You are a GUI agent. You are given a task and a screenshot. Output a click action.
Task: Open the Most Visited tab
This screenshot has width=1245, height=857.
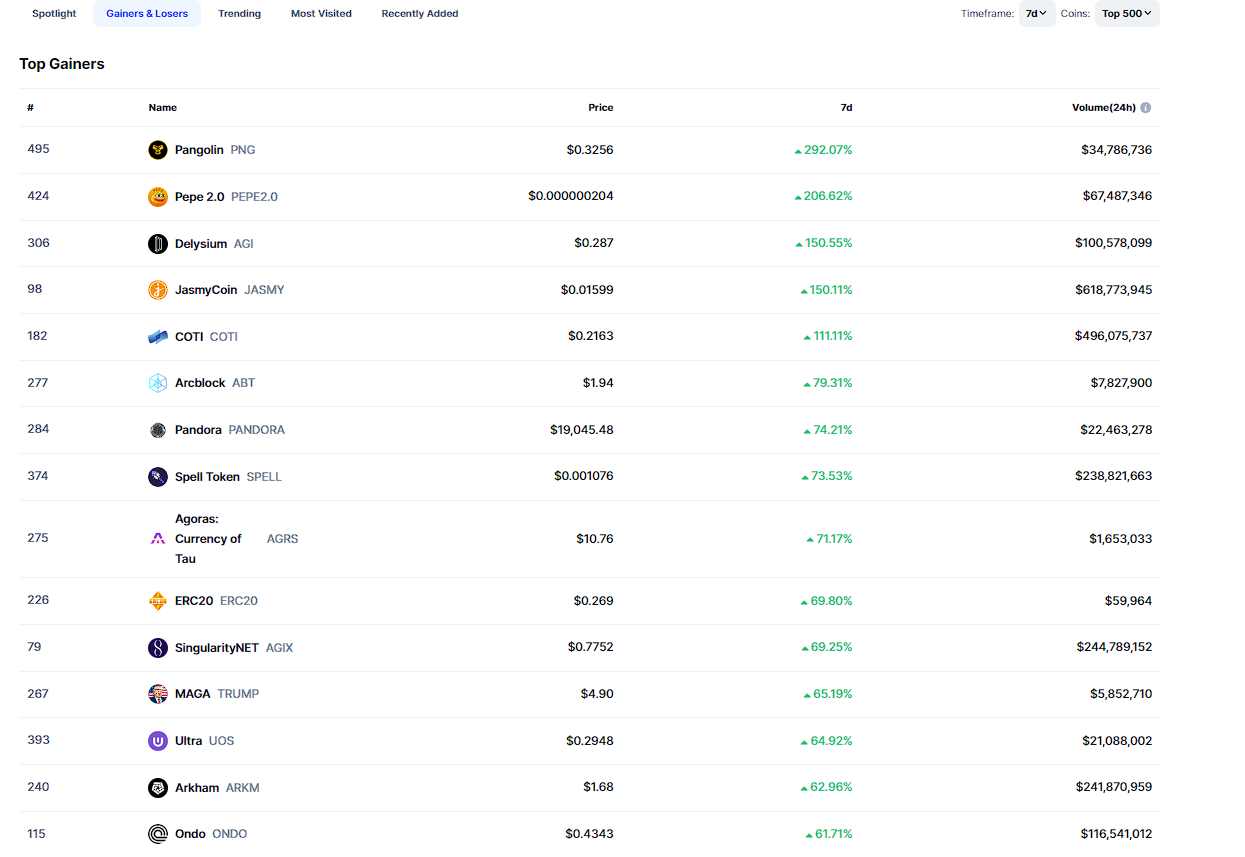pyautogui.click(x=321, y=14)
